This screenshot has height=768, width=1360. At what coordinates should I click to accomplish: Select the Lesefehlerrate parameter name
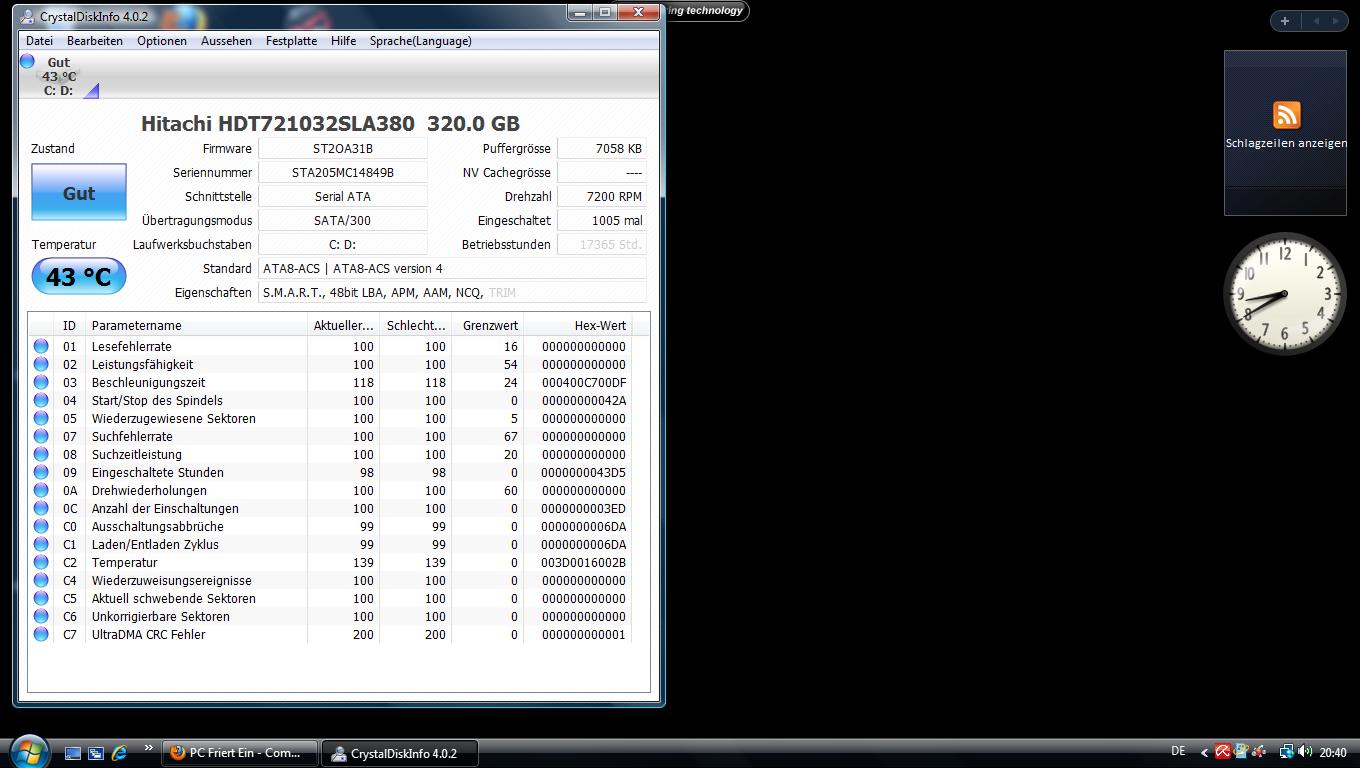tap(131, 346)
